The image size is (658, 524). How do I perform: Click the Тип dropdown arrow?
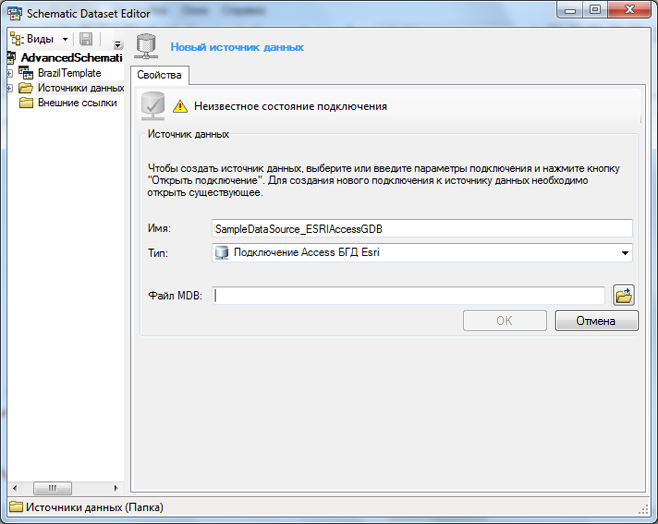click(625, 253)
